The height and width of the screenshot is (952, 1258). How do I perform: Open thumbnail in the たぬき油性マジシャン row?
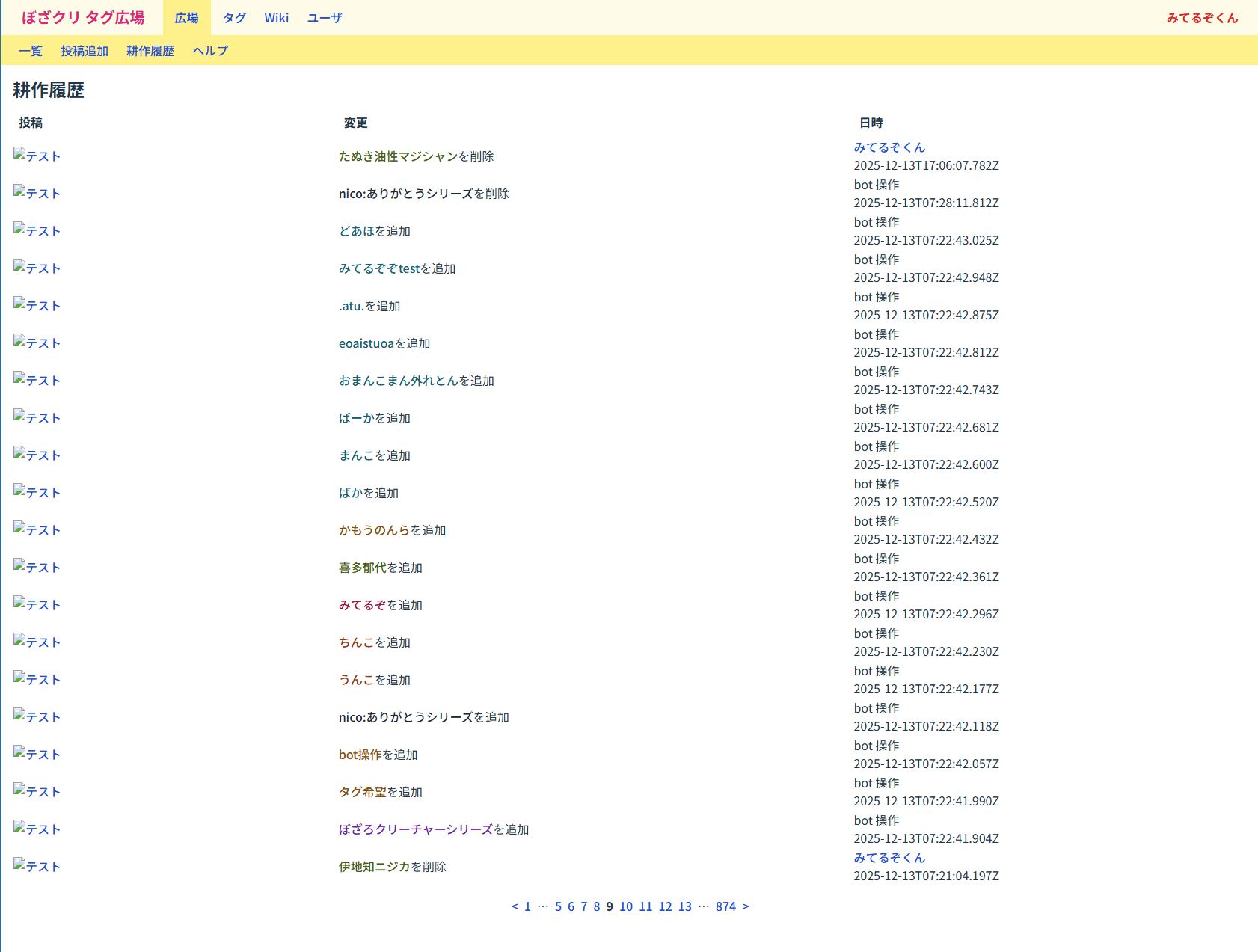[x=37, y=156]
